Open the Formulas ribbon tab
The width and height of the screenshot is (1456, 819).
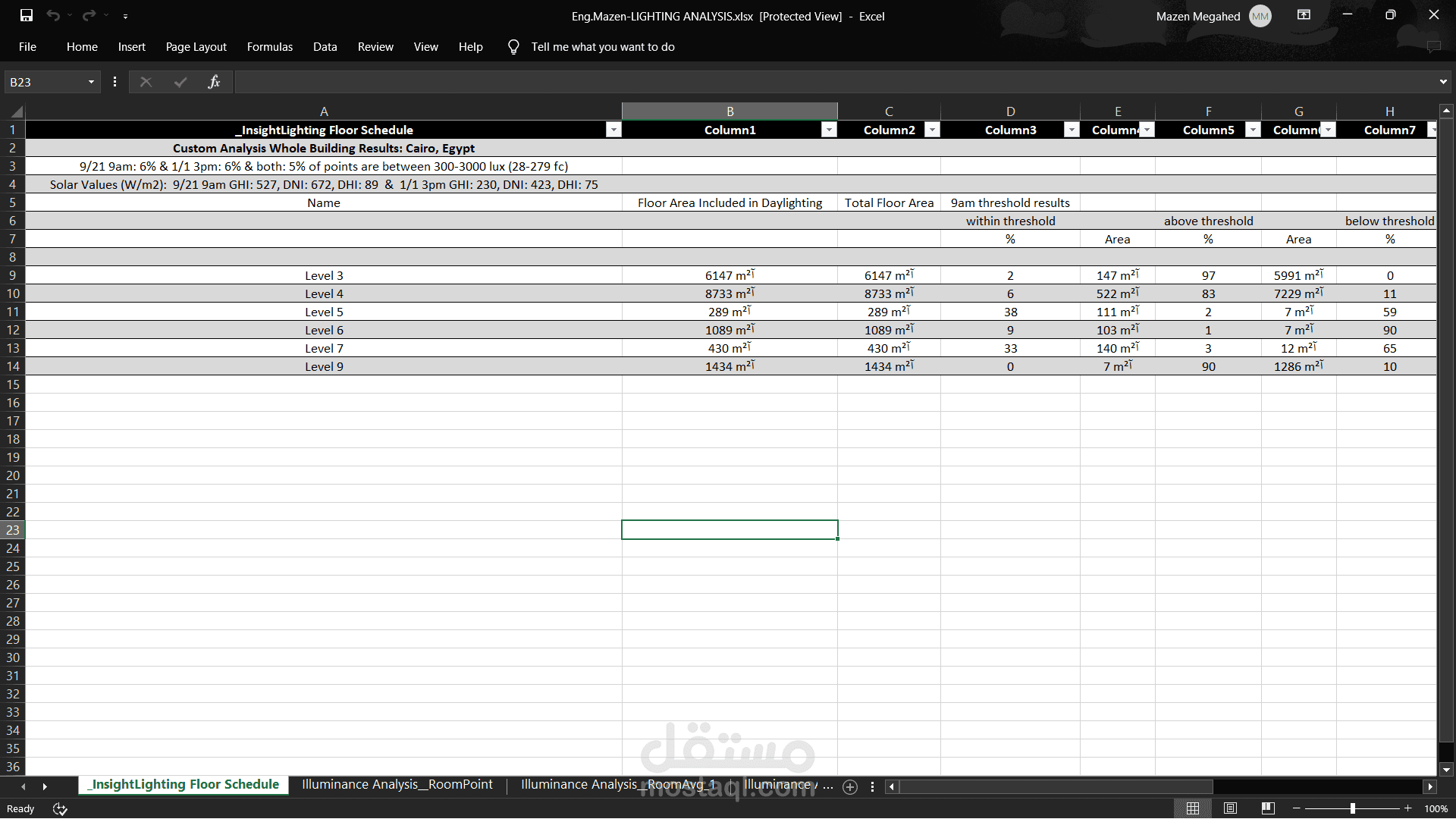pos(269,47)
